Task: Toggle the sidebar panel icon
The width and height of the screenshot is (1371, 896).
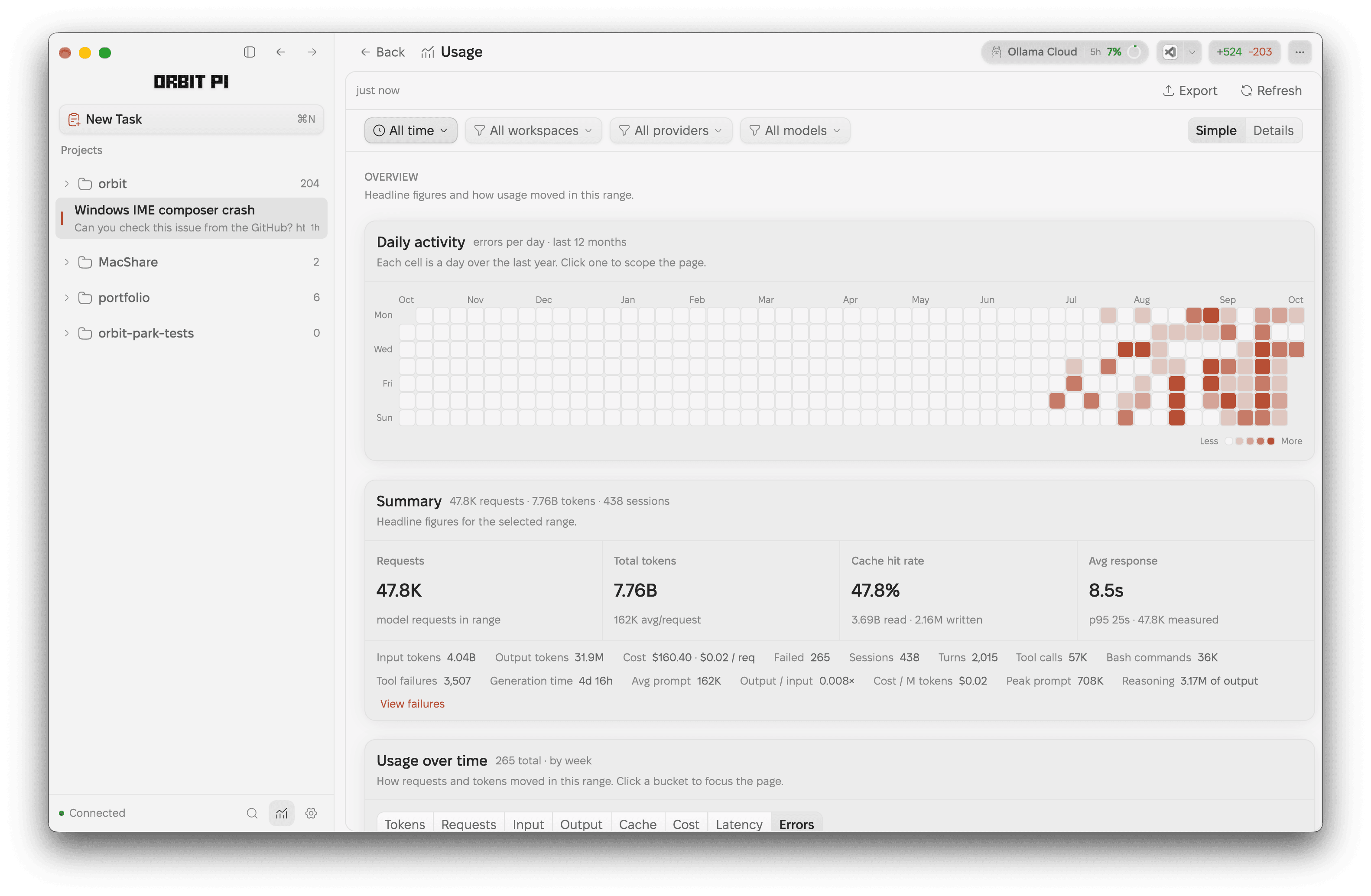Action: [x=250, y=52]
